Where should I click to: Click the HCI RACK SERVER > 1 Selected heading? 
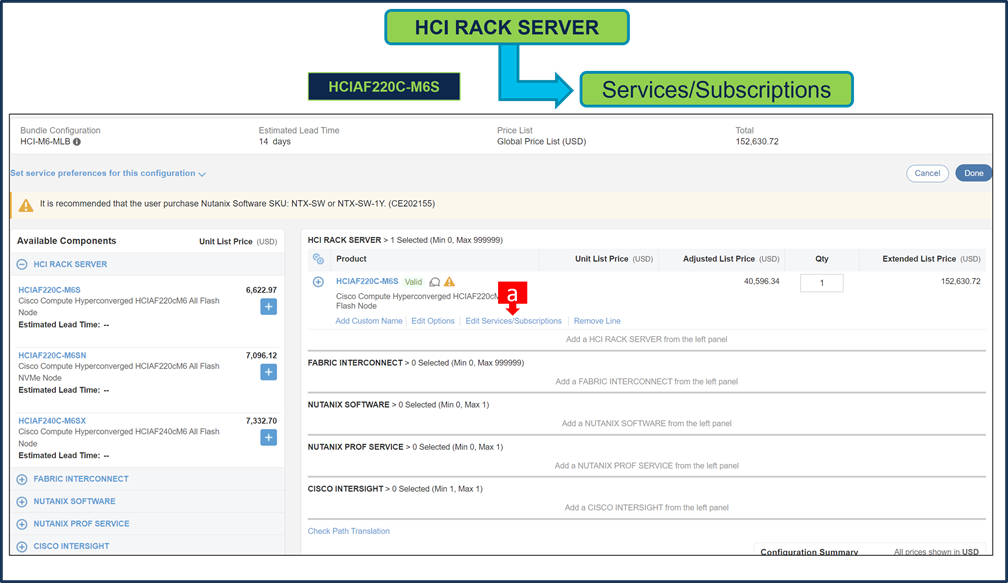[x=405, y=240]
